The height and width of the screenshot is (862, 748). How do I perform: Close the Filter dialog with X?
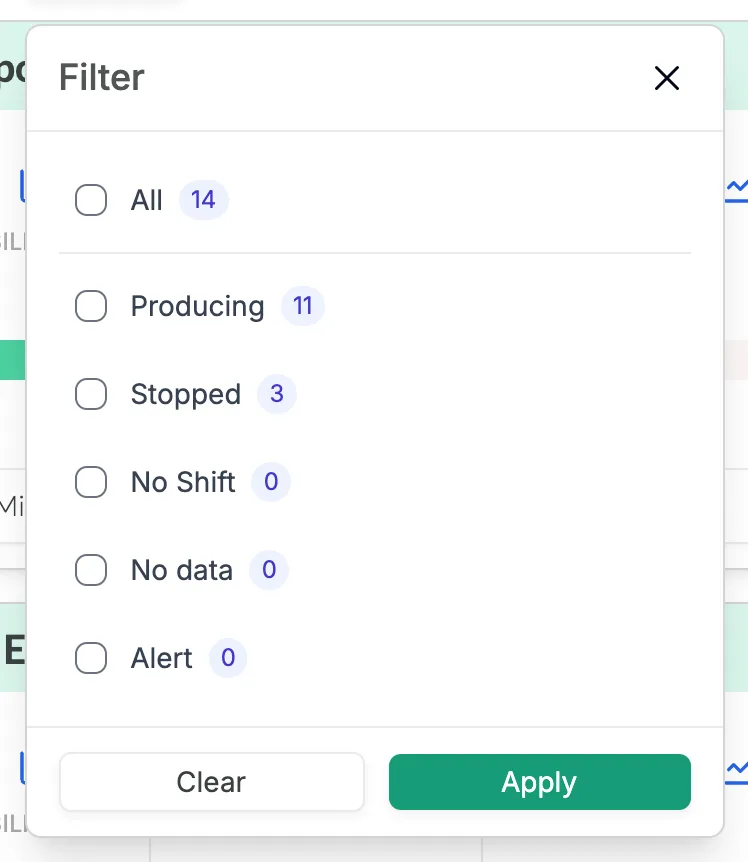coord(667,78)
